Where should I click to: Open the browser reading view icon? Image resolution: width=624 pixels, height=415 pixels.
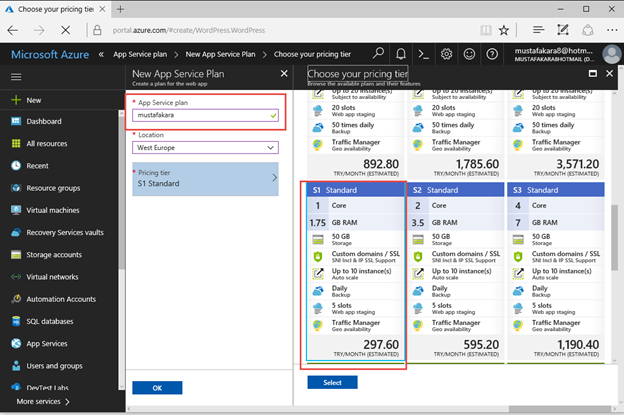click(486, 30)
